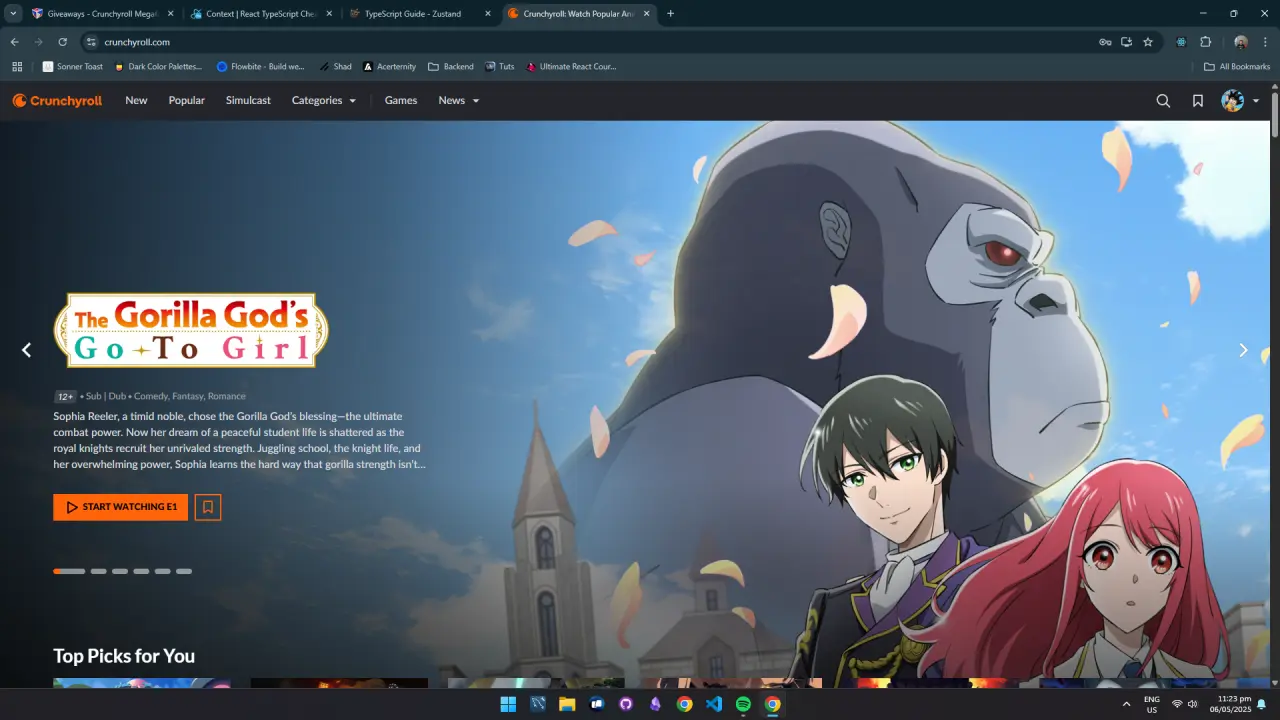Open the notification bell in taskbar
Viewport: 1280px width, 720px height.
coord(1262,704)
